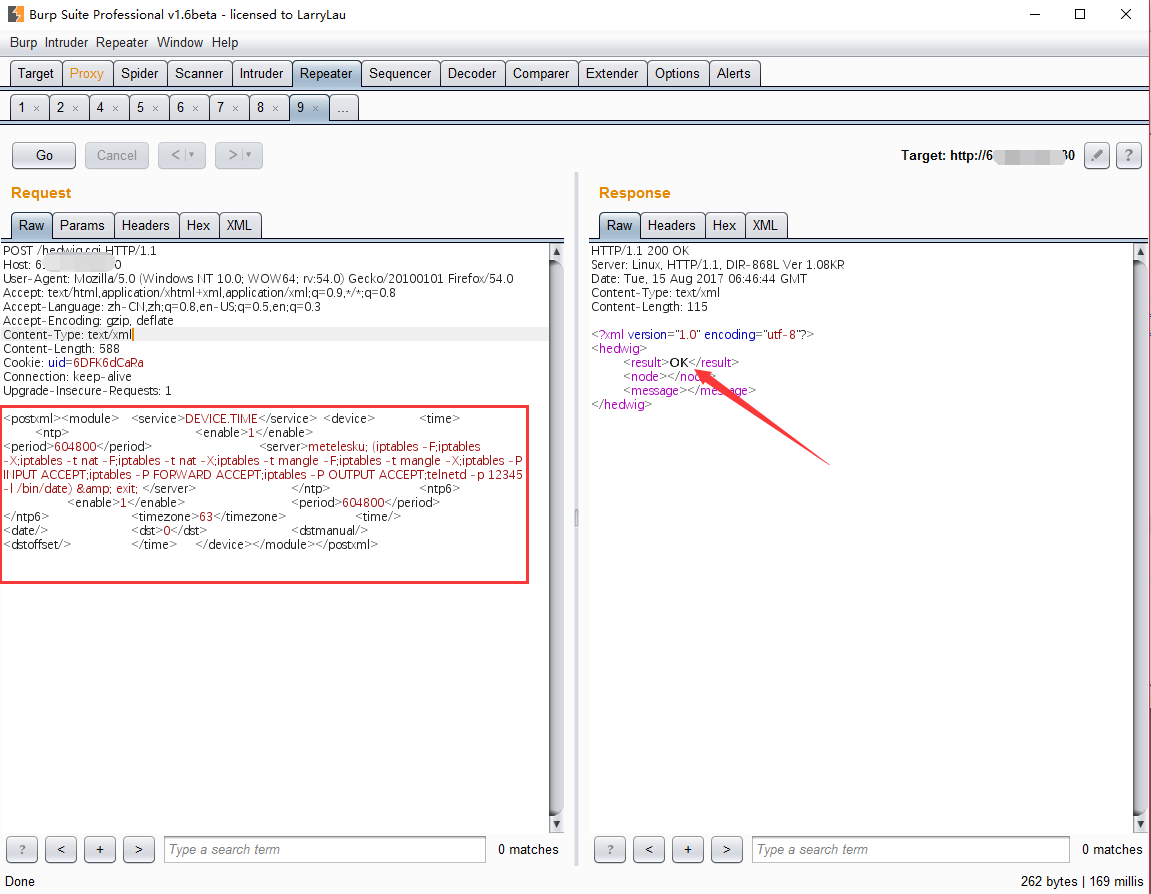The image size is (1151, 894).
Task: Open the Repeater menu in menu bar
Action: click(x=122, y=43)
